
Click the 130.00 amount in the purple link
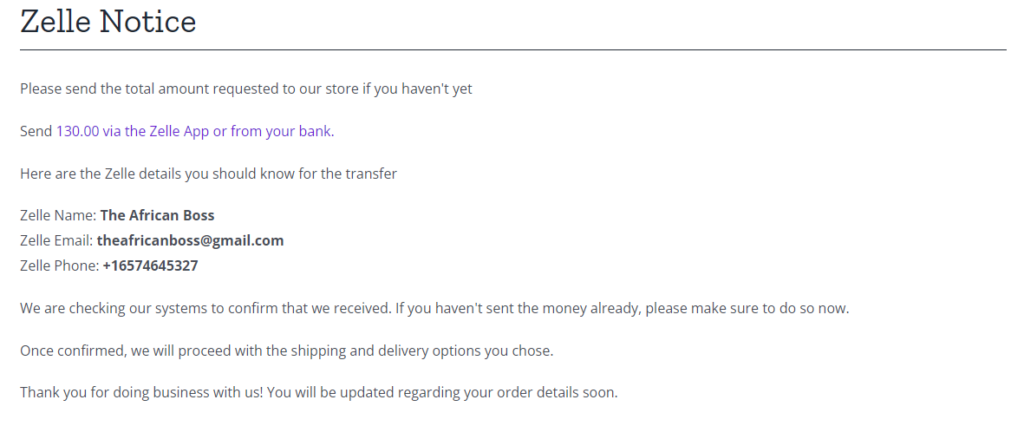click(x=77, y=131)
